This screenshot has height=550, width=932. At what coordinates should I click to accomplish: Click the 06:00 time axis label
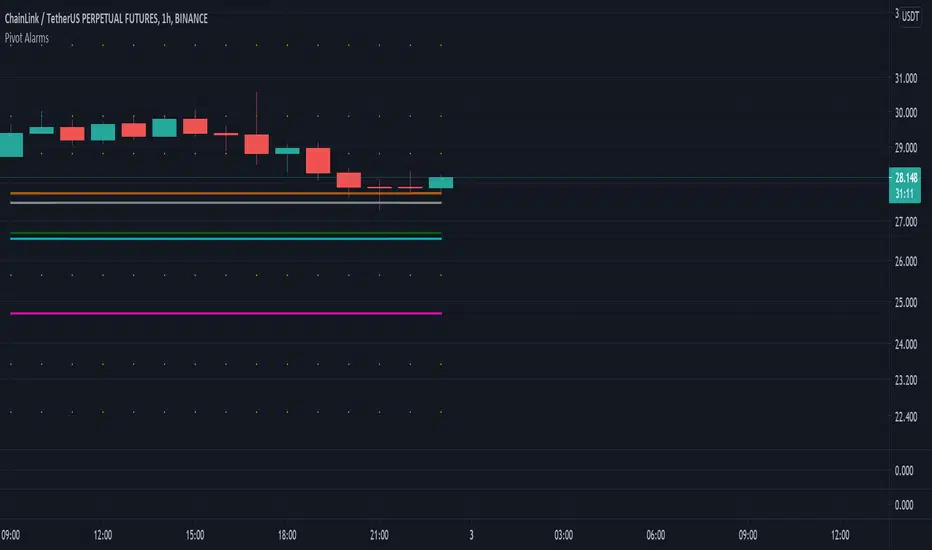[x=656, y=533]
